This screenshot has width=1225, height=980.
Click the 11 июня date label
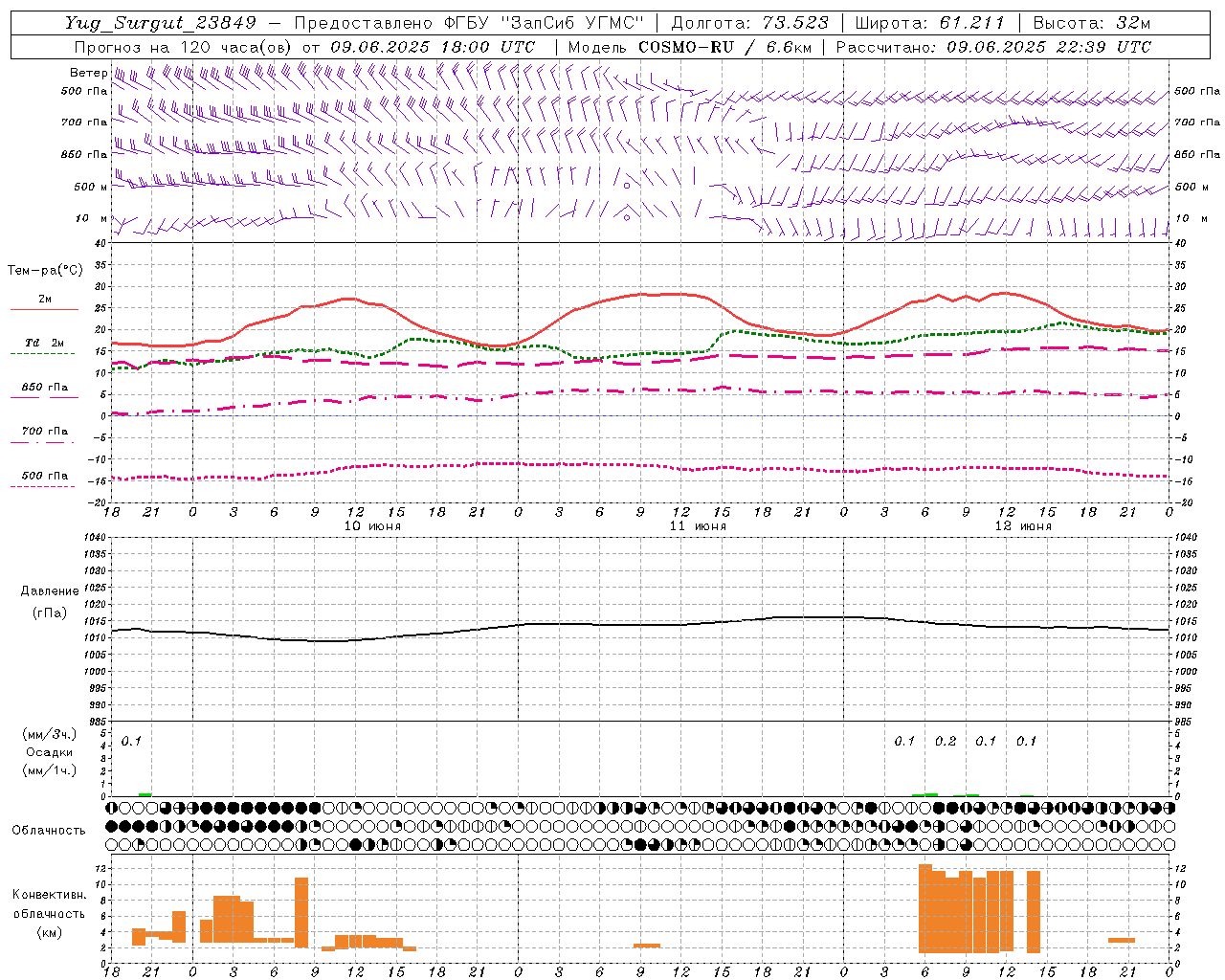(698, 526)
